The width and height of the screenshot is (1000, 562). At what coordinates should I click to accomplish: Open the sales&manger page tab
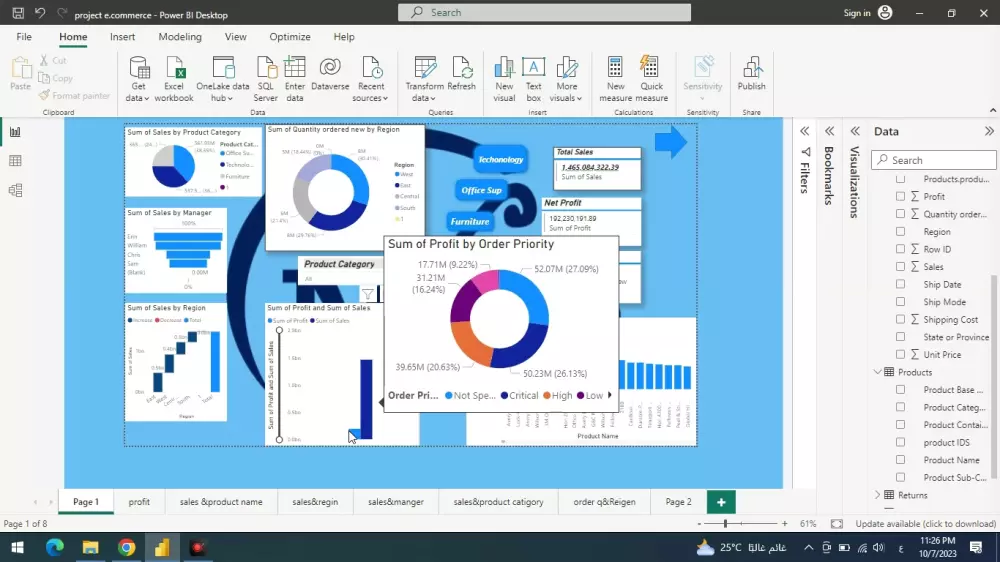click(395, 502)
